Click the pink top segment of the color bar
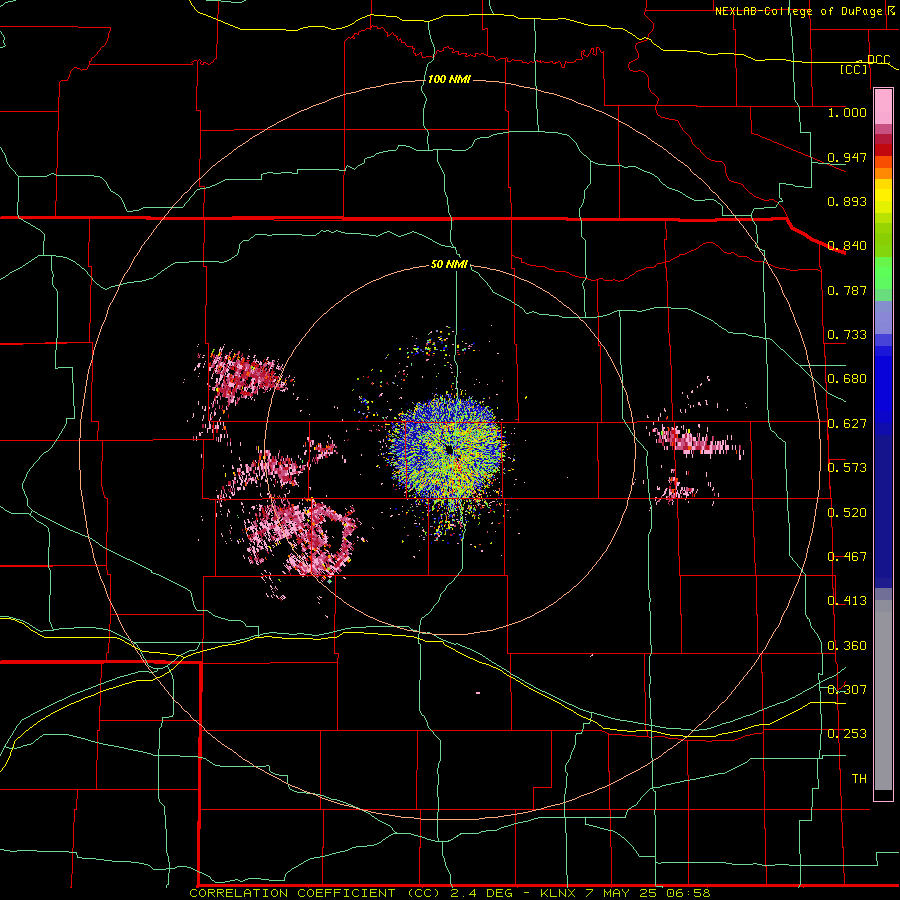The width and height of the screenshot is (900, 900). pyautogui.click(x=883, y=106)
